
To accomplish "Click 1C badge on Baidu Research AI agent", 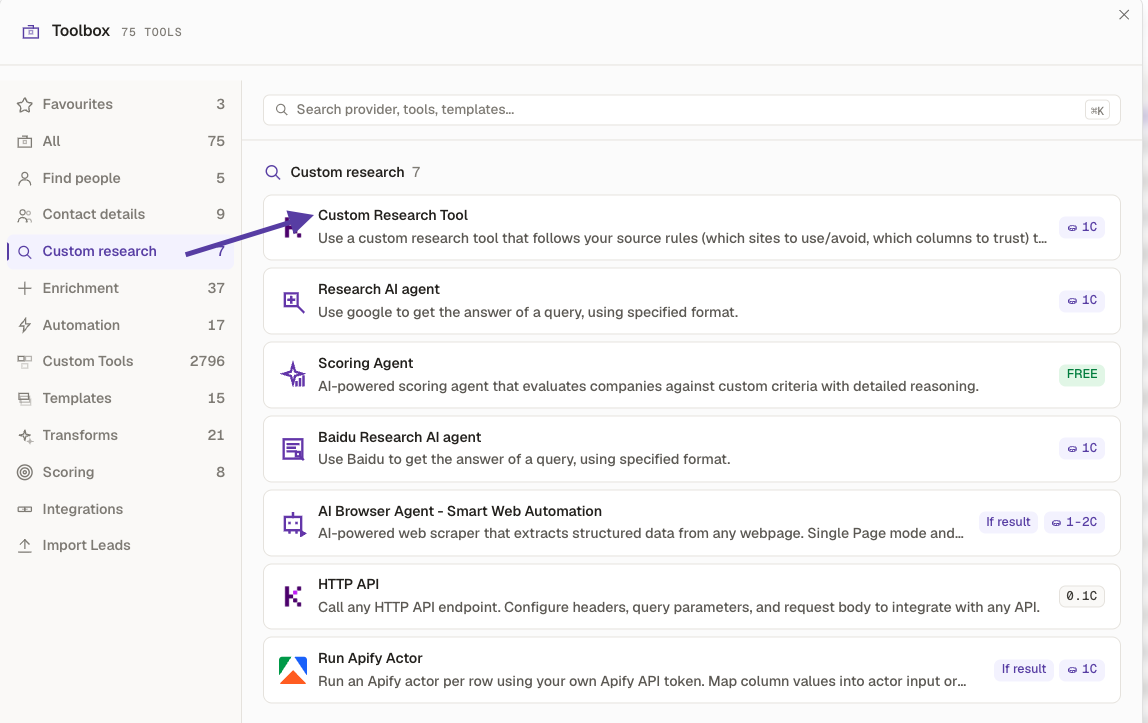I will click(1081, 448).
